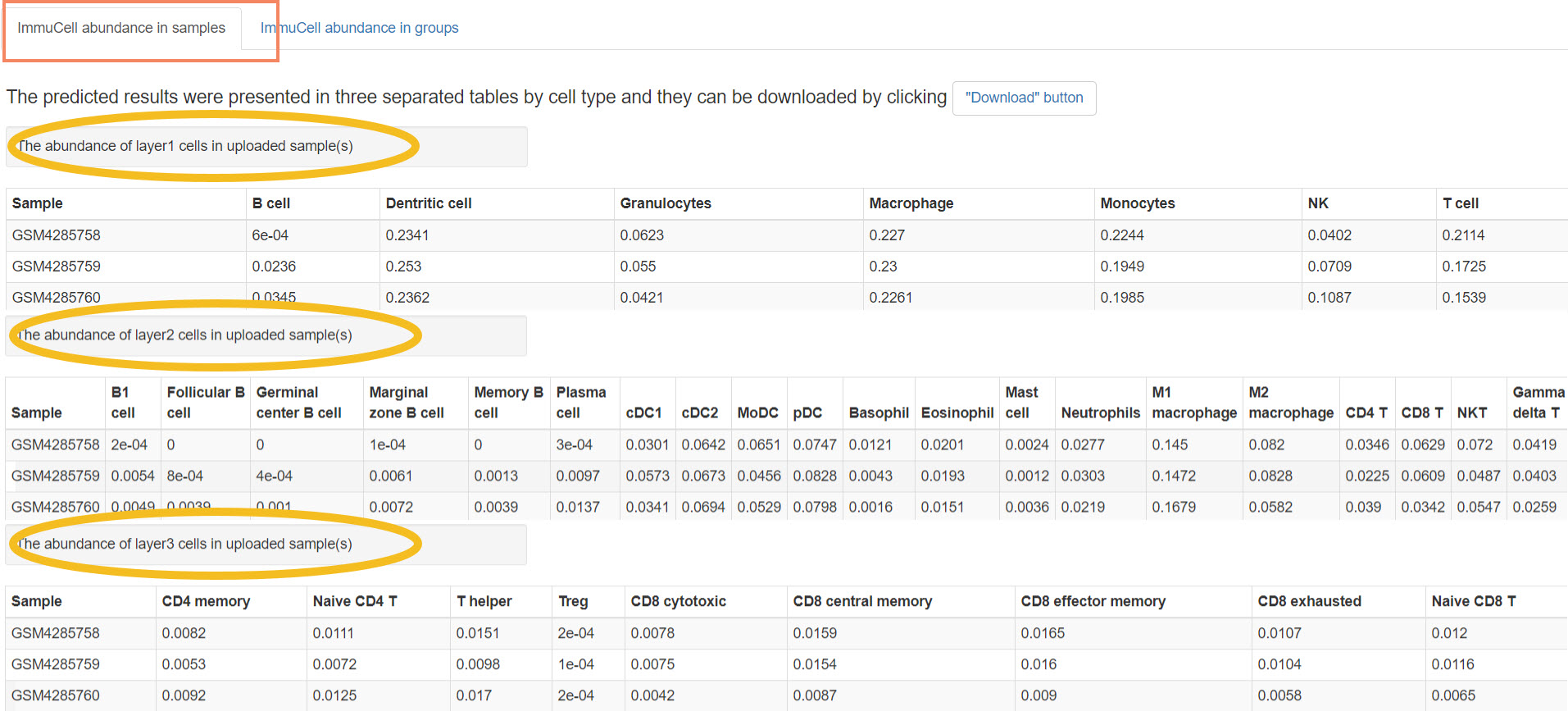Click the Treg column header
This screenshot has width=1568, height=711.
tap(573, 601)
